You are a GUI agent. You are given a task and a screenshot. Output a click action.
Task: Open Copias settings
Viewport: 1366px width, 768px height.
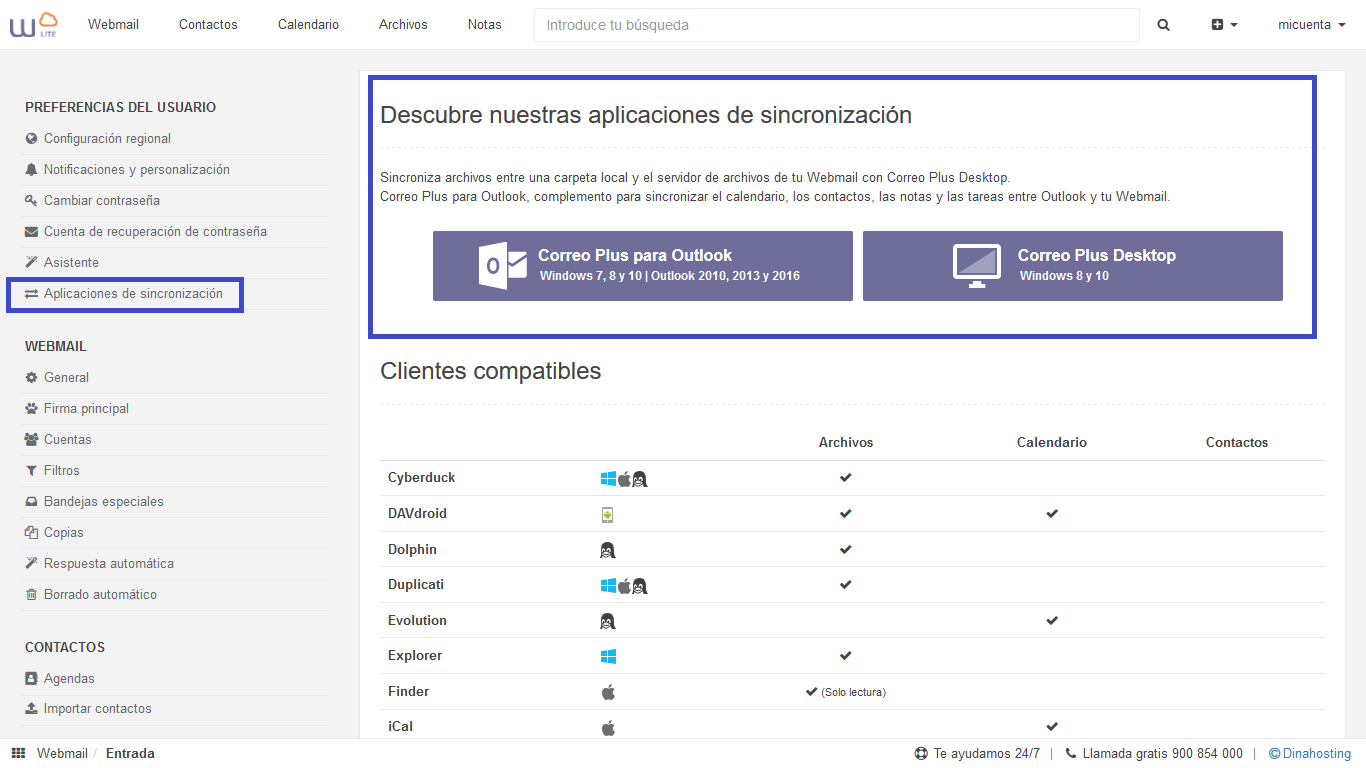tap(63, 533)
